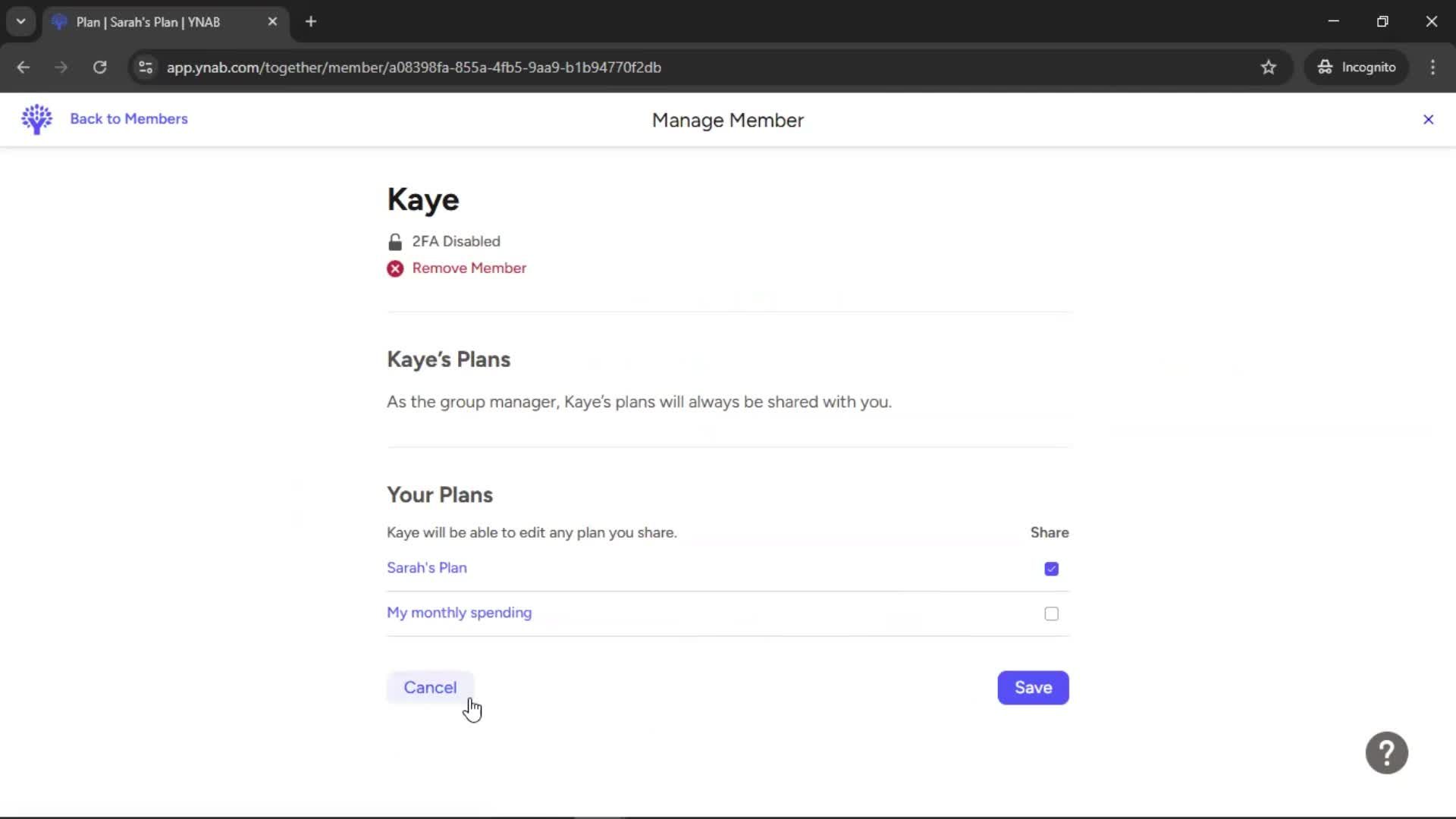Viewport: 1456px width, 819px height.
Task: Click the 2FA Disabled status text
Action: click(x=456, y=241)
